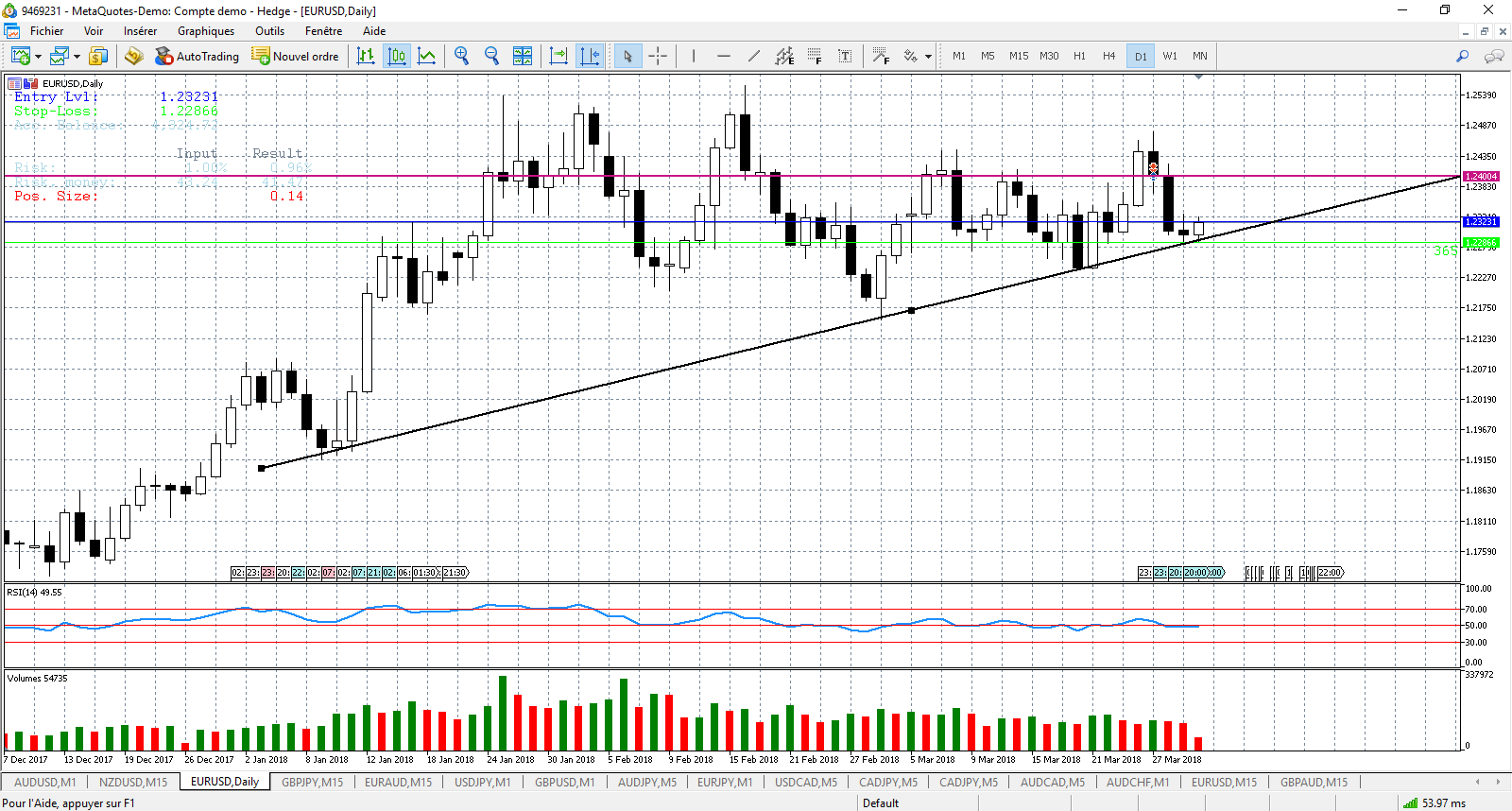
Task: Select the cursor arrow tool
Action: (x=627, y=56)
